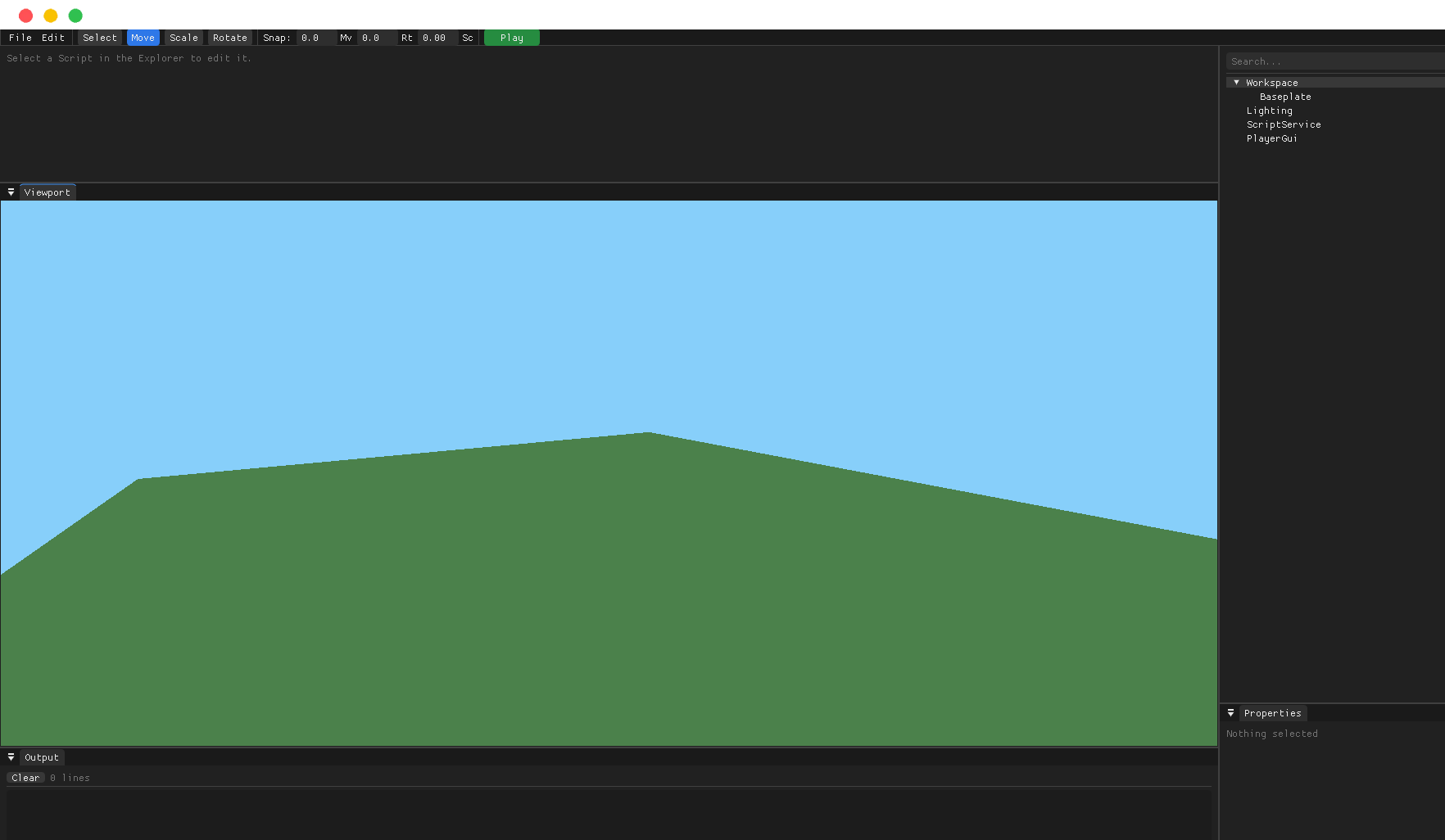Select the Move tool
This screenshot has height=840, width=1445.
tap(143, 38)
